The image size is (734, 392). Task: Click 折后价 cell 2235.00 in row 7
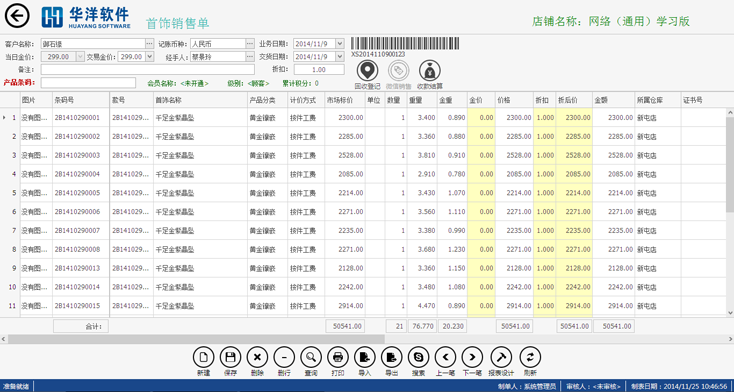(x=574, y=230)
